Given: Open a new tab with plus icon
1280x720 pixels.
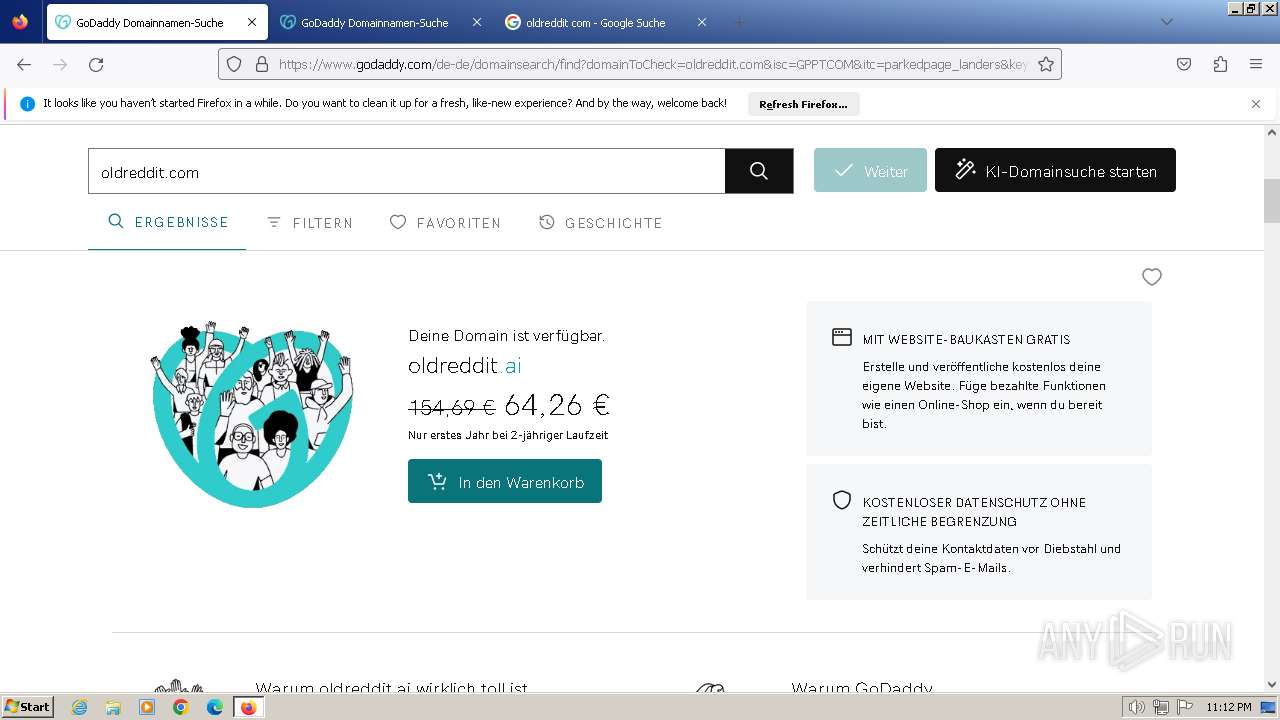Looking at the screenshot, I should click(x=740, y=22).
